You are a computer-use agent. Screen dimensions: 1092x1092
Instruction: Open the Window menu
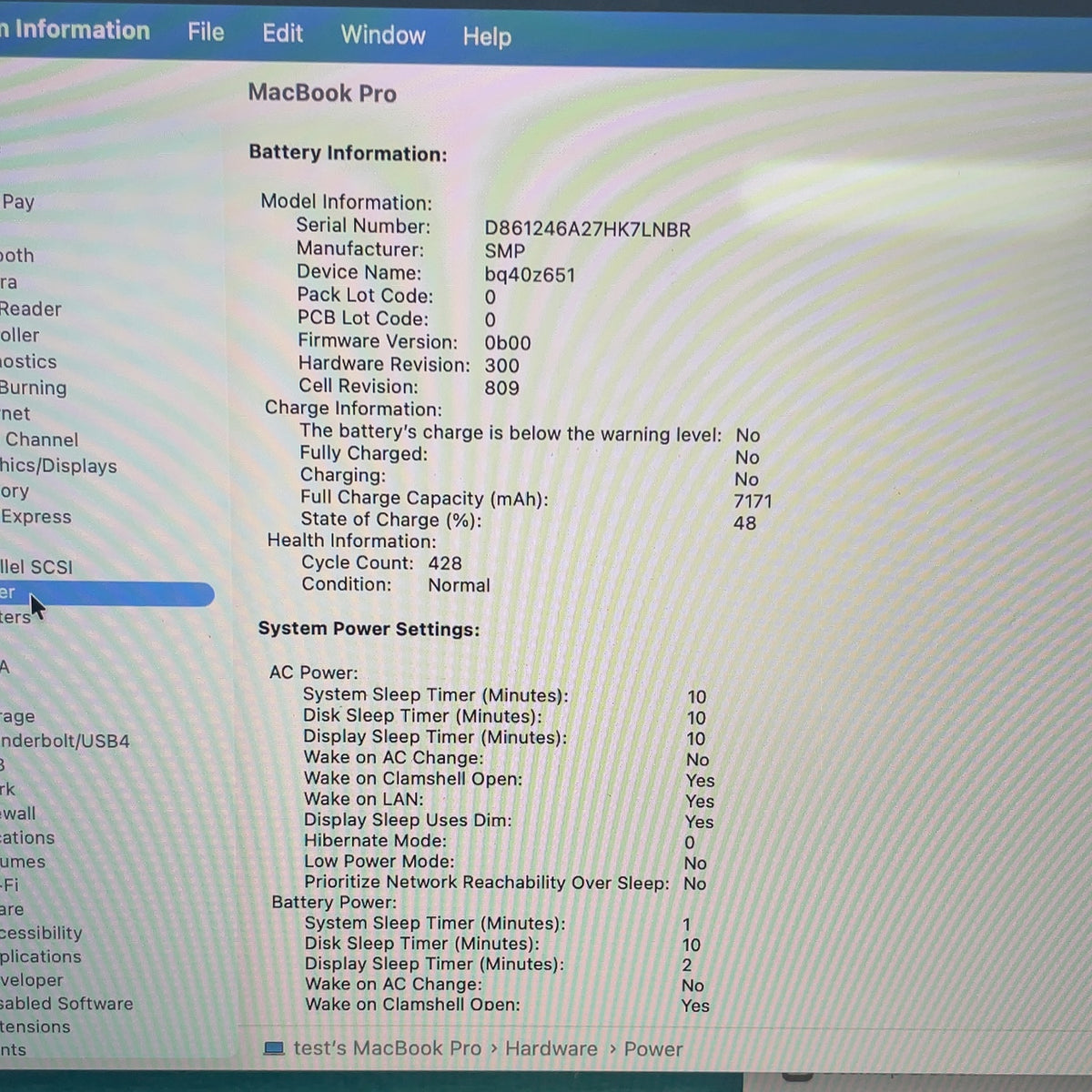click(x=383, y=35)
